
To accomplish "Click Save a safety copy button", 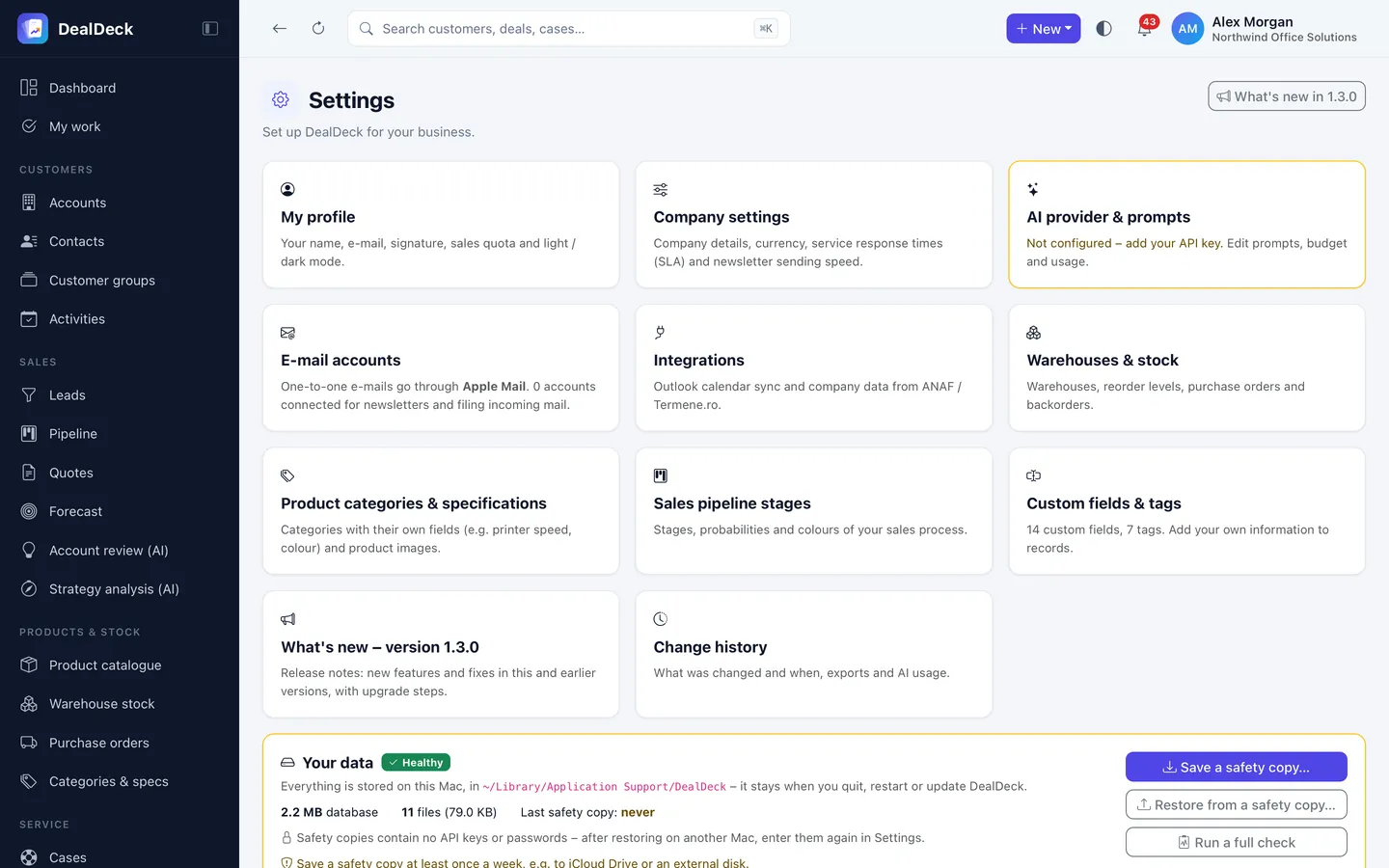I will click(1237, 767).
